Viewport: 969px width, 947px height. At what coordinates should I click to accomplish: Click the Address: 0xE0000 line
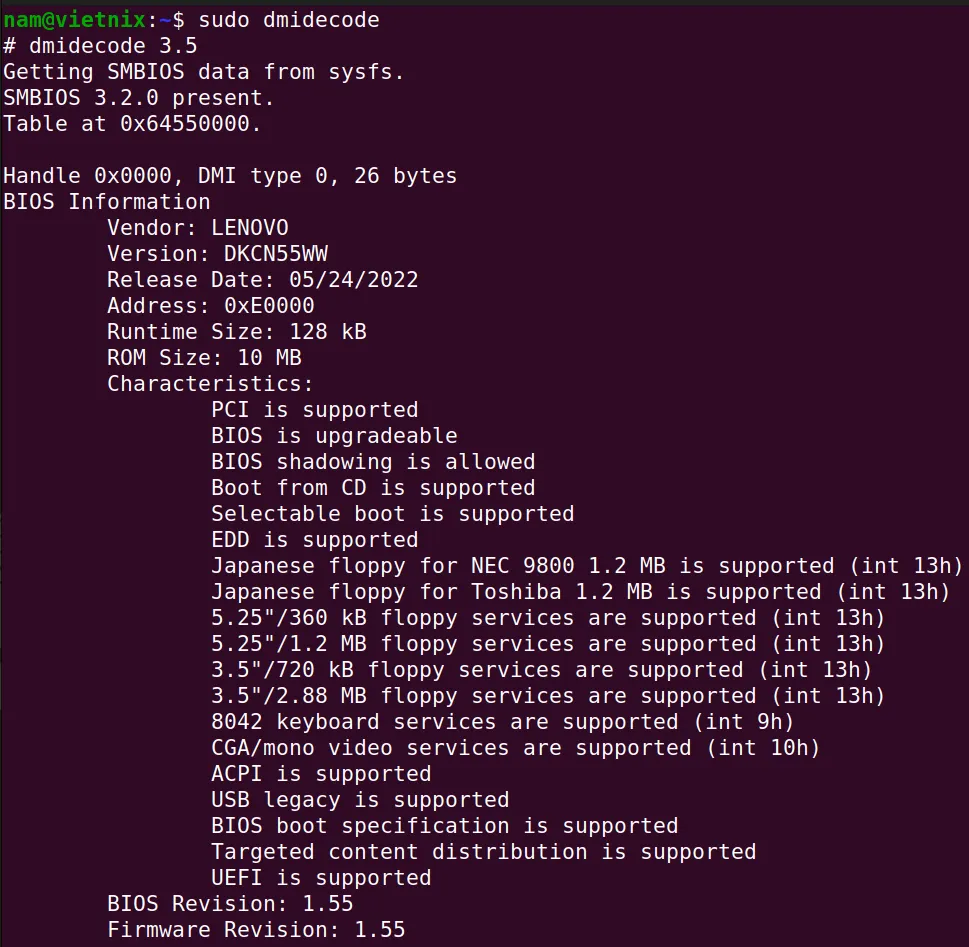[x=211, y=306]
